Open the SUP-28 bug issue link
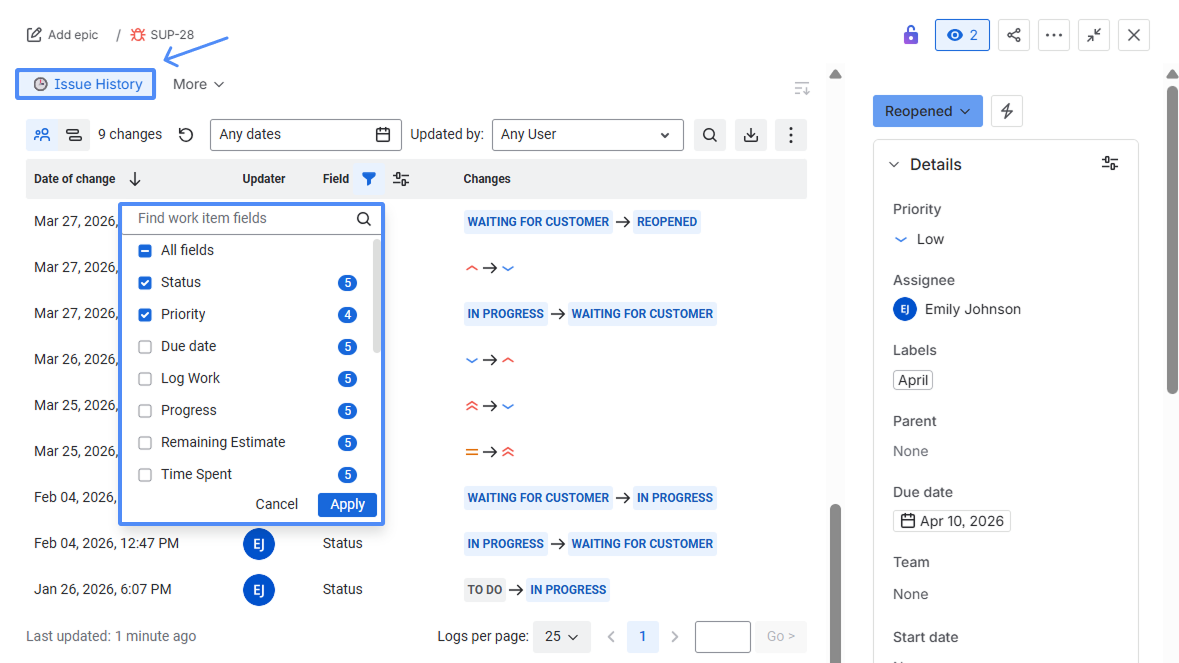 pos(162,35)
